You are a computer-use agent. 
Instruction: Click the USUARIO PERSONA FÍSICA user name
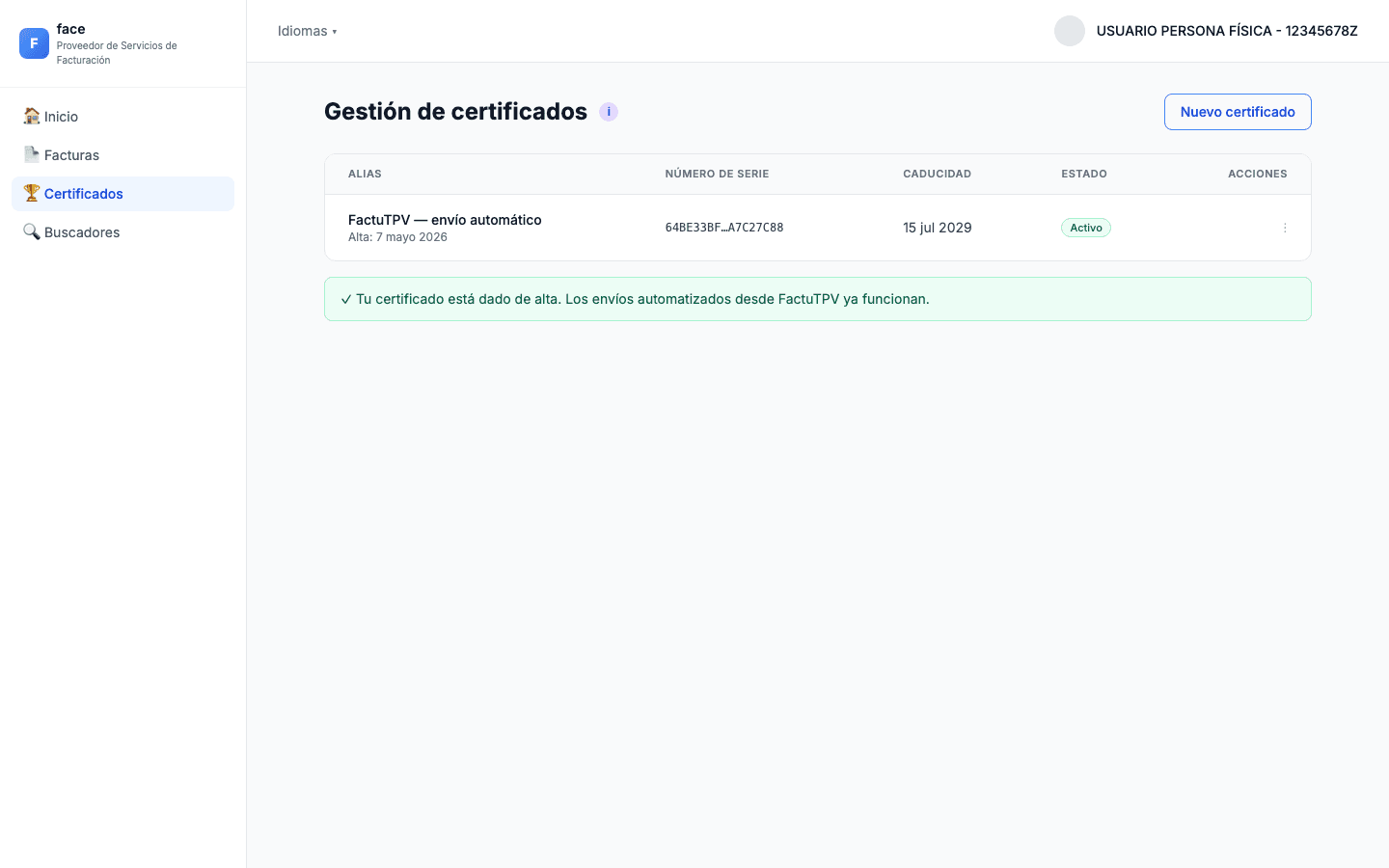(x=1227, y=31)
